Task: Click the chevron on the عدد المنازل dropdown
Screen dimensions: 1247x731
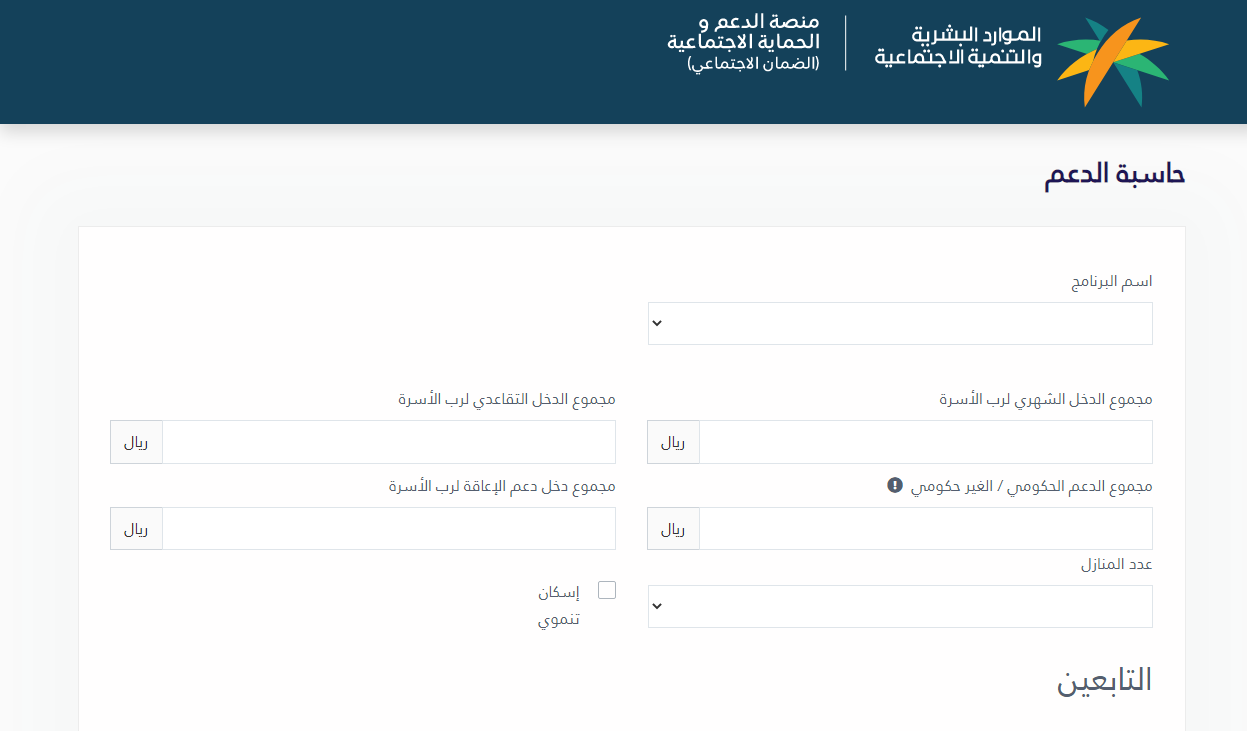Action: 657,606
